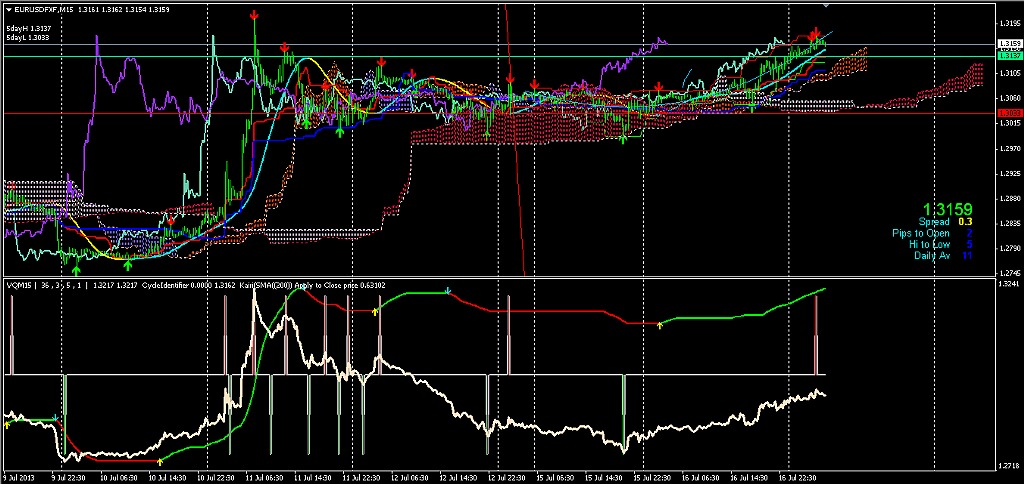Image resolution: width=1024 pixels, height=484 pixels.
Task: Click the triangle icon beside EURUSDFXF title
Action: (x=8, y=10)
